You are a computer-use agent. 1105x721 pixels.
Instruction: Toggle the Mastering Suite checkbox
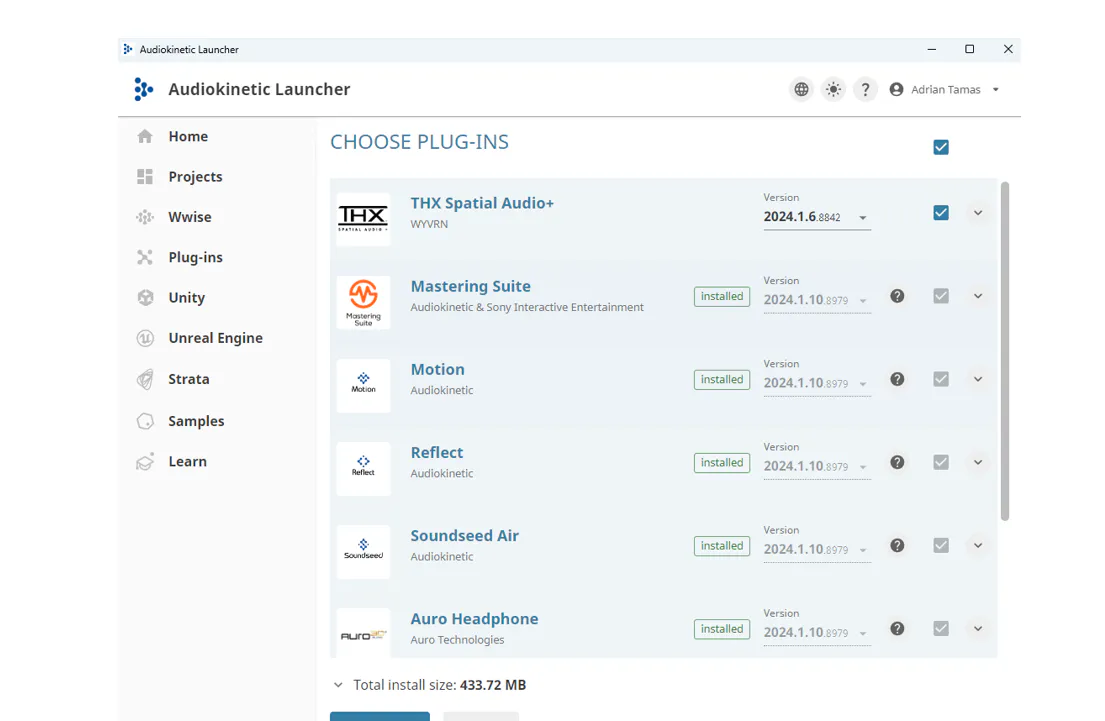pos(941,296)
